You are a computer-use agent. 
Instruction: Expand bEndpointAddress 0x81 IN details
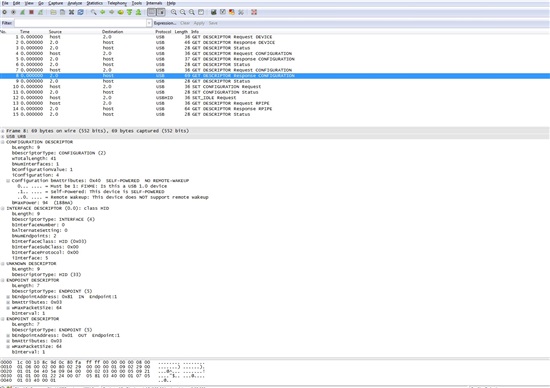pos(8,297)
